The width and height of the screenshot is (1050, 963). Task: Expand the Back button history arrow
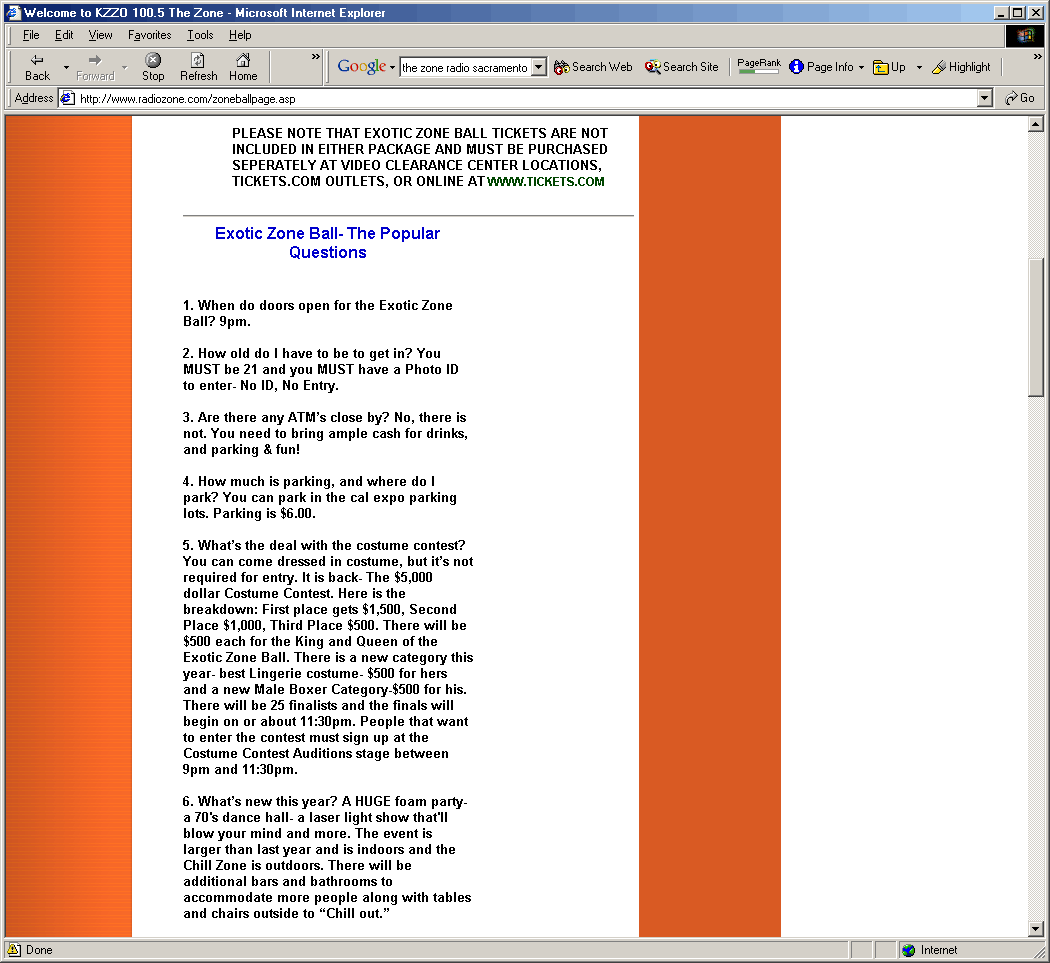(66, 68)
